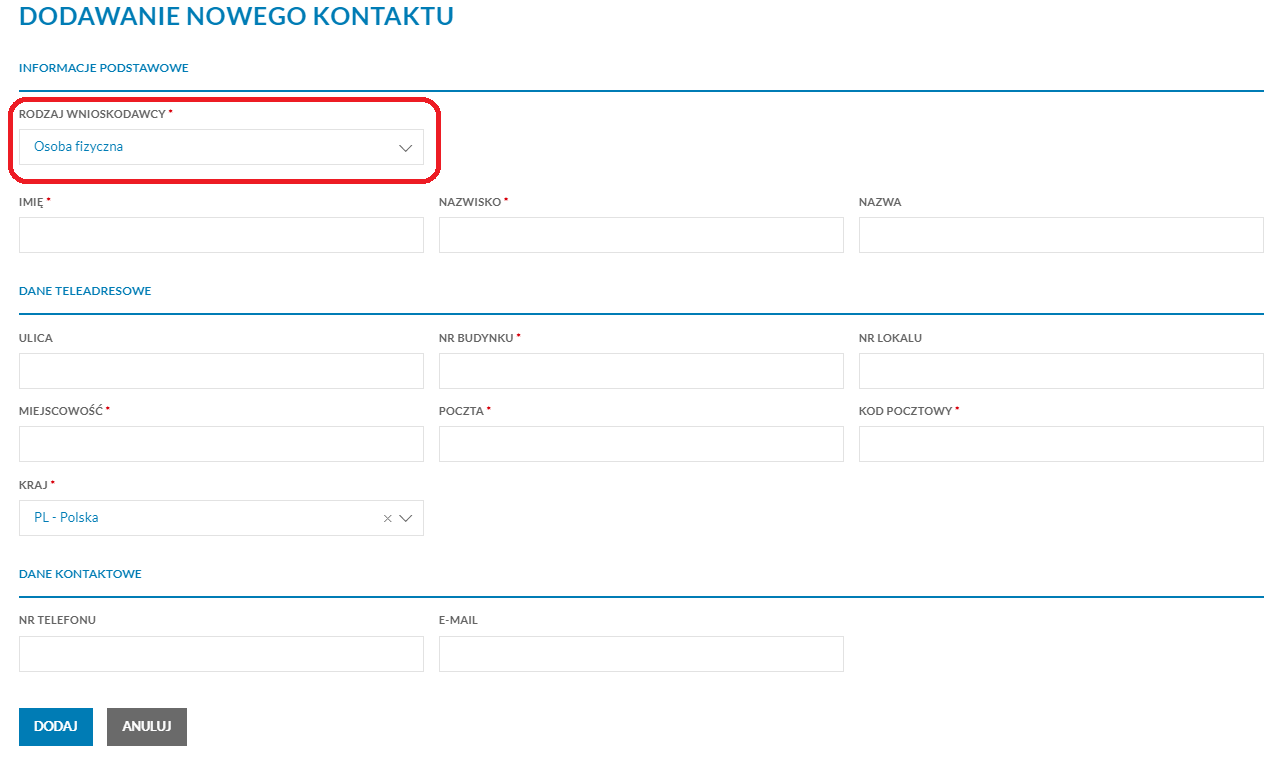Click the Kraj dropdown arrow icon
Screen dimensions: 1283x761
pos(406,517)
